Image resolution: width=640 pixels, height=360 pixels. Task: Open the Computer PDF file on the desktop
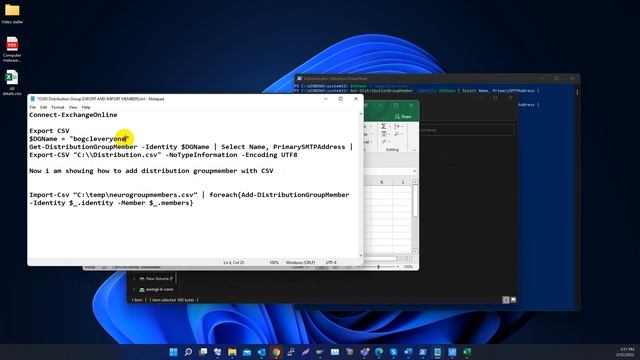point(12,49)
